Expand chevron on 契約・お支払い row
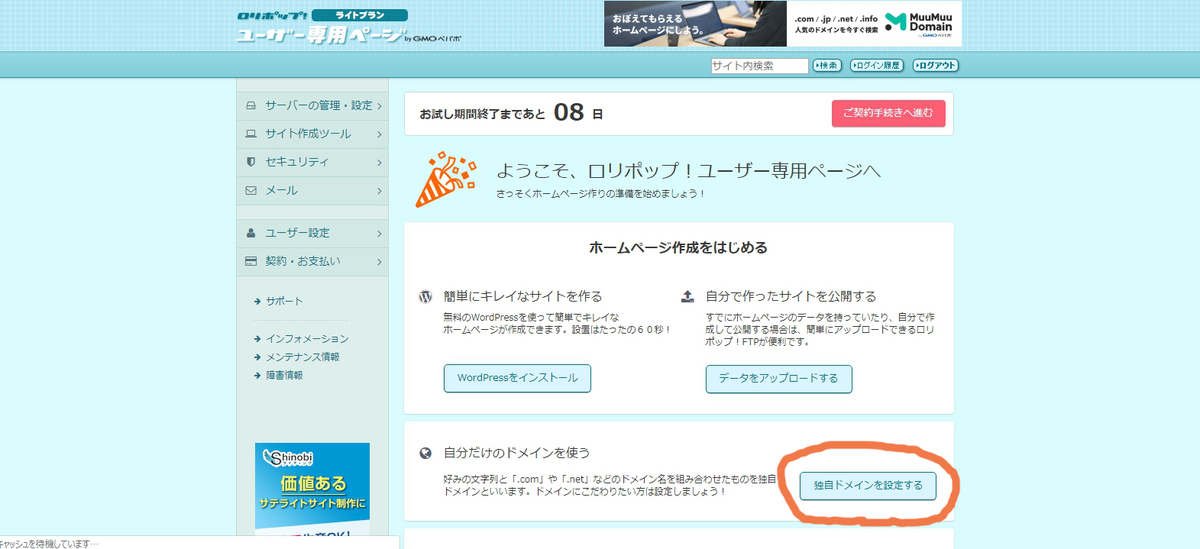This screenshot has height=549, width=1200. (379, 261)
